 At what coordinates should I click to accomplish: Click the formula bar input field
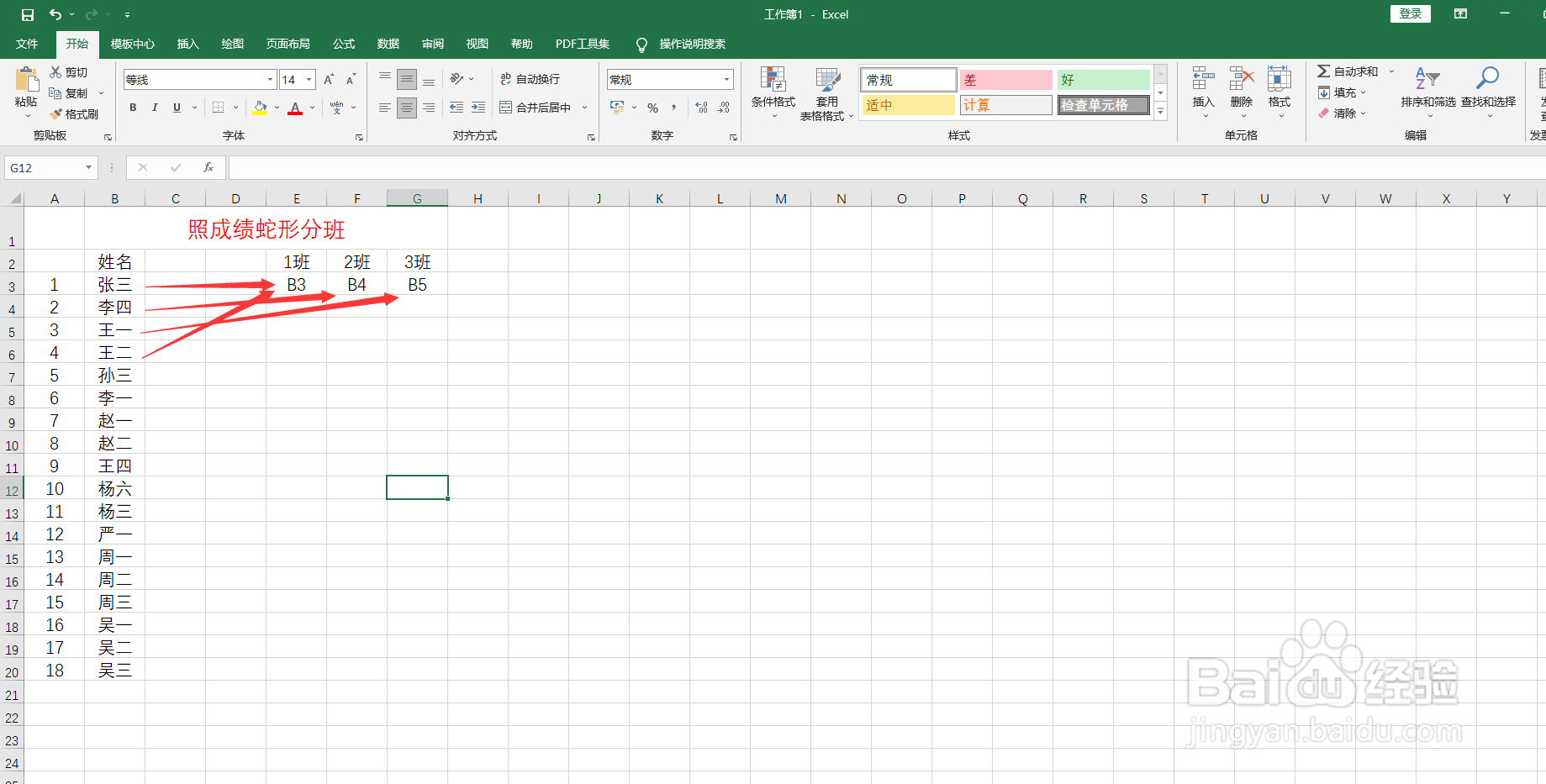tap(886, 168)
